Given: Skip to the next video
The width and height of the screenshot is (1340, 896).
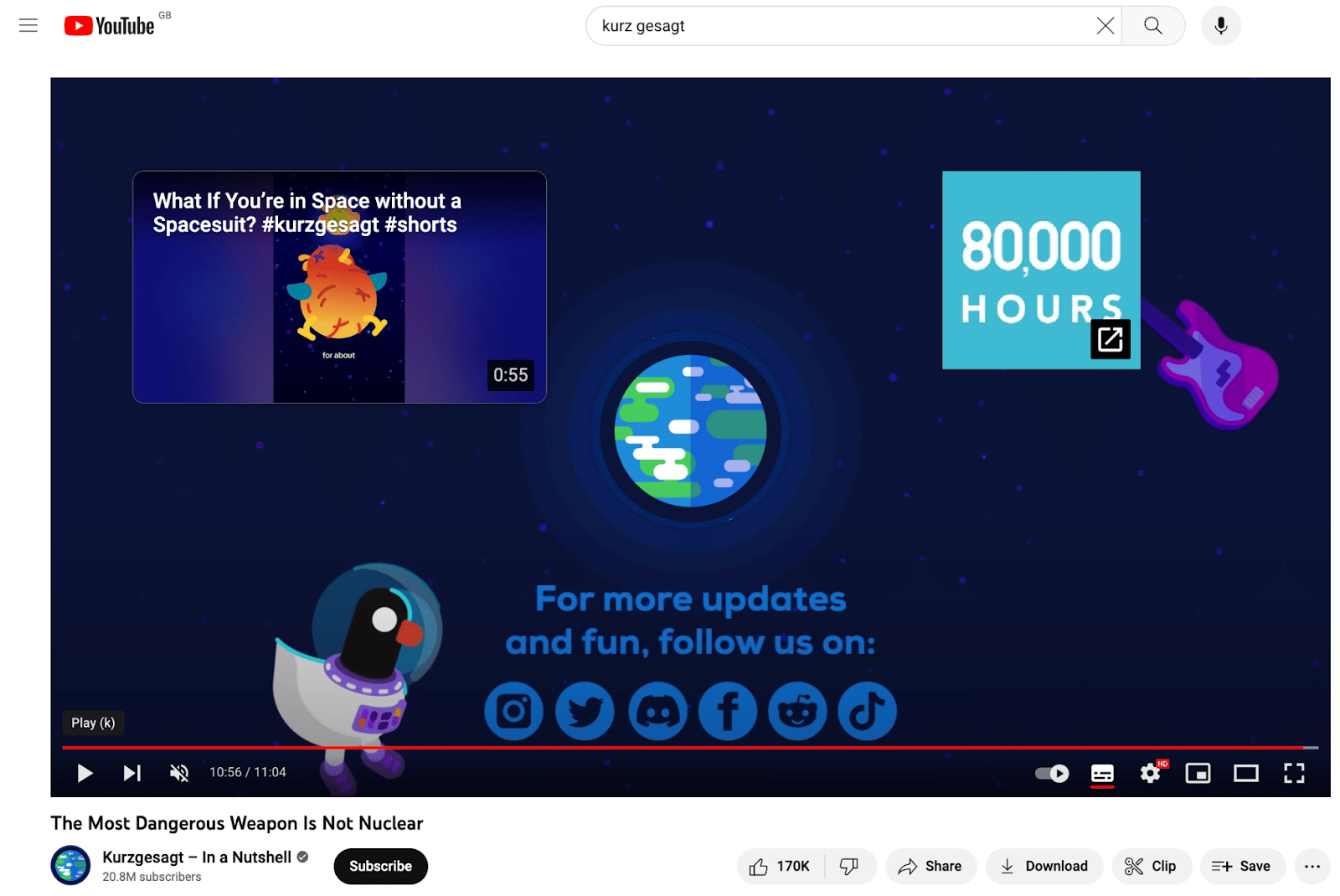Looking at the screenshot, I should (132, 773).
